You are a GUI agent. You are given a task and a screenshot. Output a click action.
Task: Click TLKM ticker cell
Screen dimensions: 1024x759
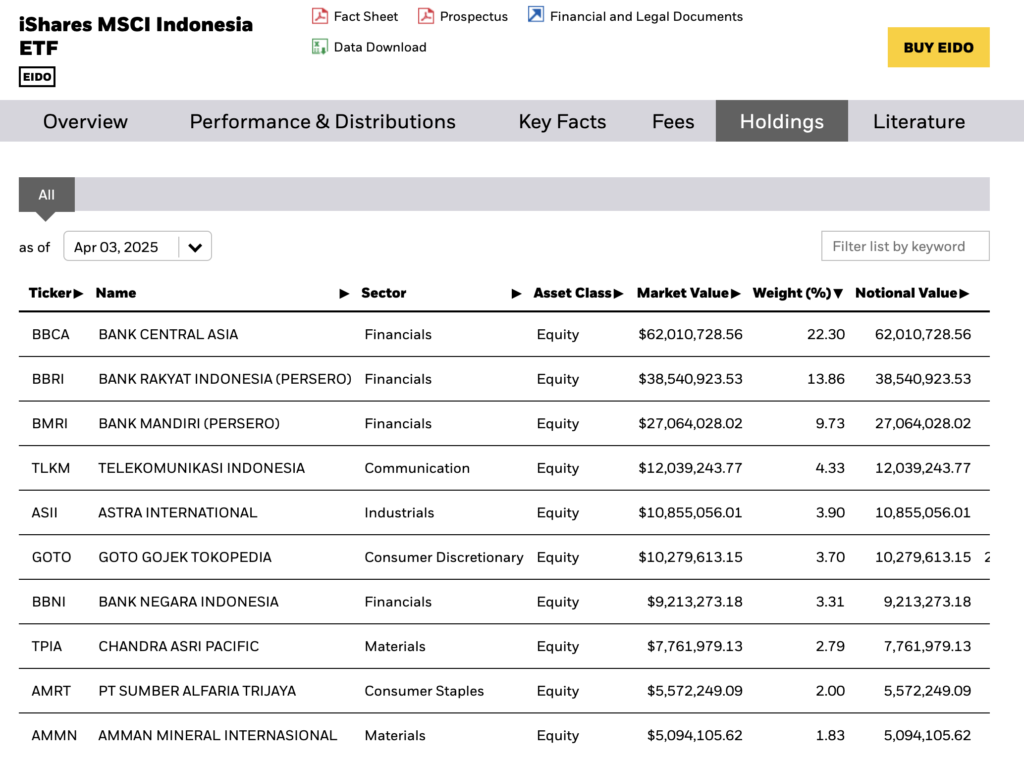click(x=50, y=468)
